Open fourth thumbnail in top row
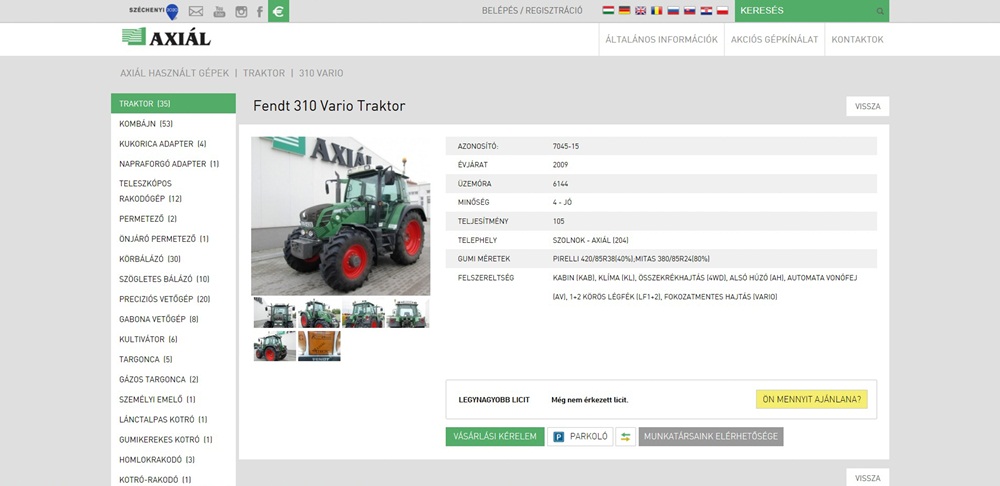Screen dimensions: 1000x486 (x=408, y=313)
